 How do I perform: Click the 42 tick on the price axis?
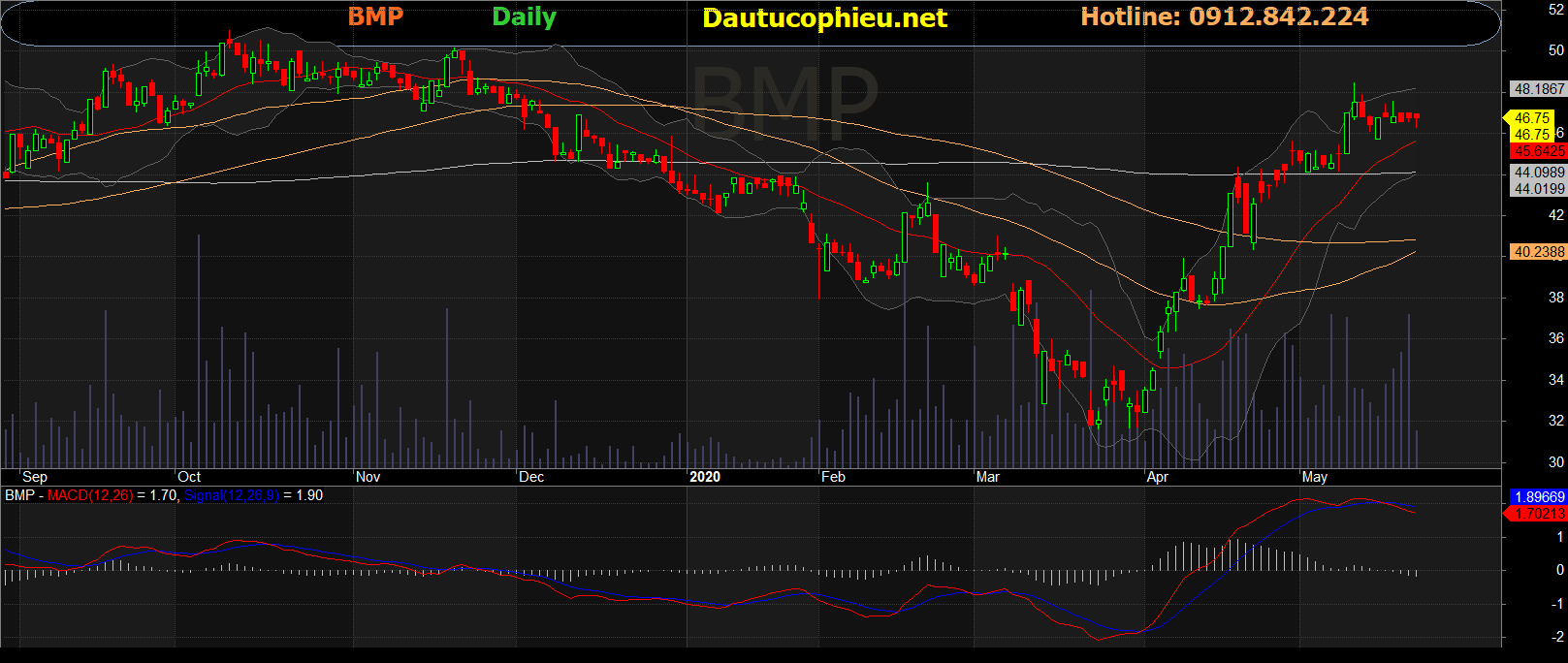click(1556, 215)
